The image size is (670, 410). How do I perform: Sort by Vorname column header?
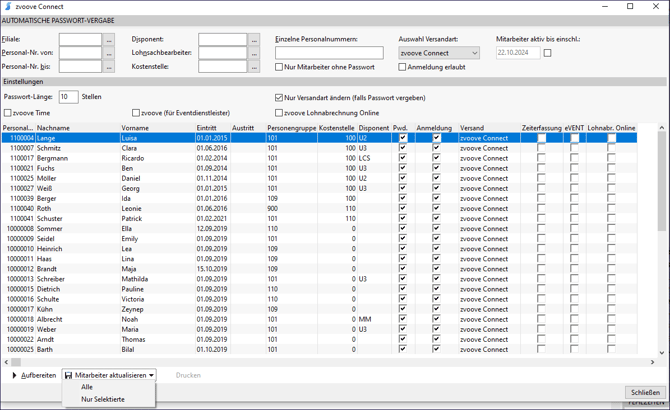pyautogui.click(x=158, y=128)
